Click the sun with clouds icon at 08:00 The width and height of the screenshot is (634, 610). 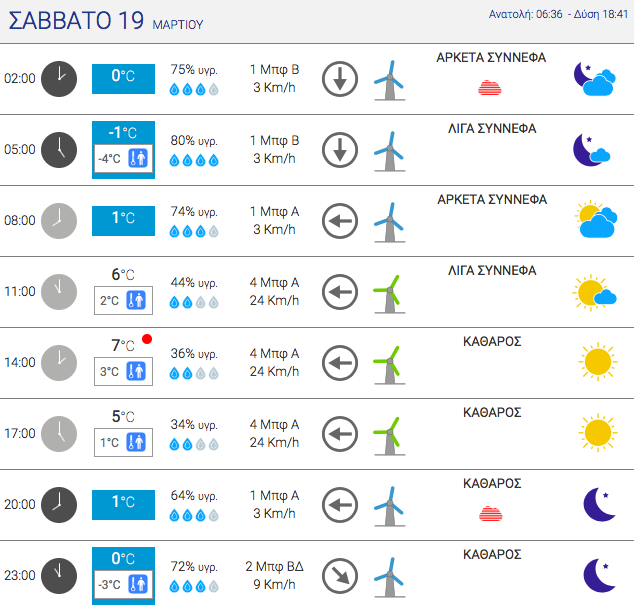tap(596, 220)
